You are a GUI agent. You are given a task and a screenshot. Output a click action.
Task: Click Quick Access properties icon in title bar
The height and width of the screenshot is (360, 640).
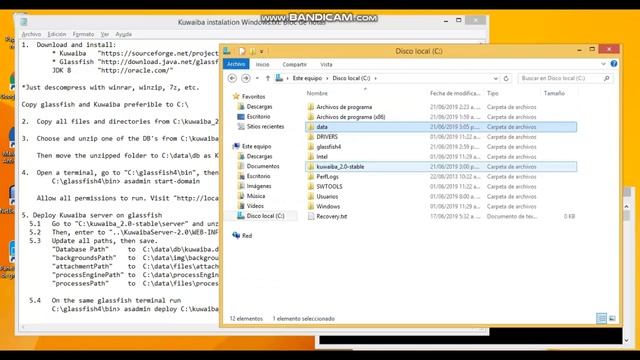[x=242, y=51]
